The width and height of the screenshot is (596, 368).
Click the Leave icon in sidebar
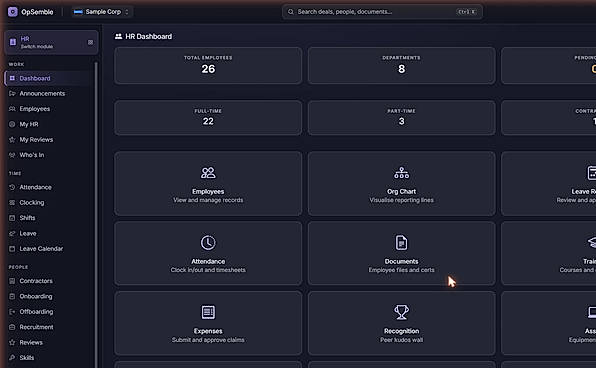[12, 233]
